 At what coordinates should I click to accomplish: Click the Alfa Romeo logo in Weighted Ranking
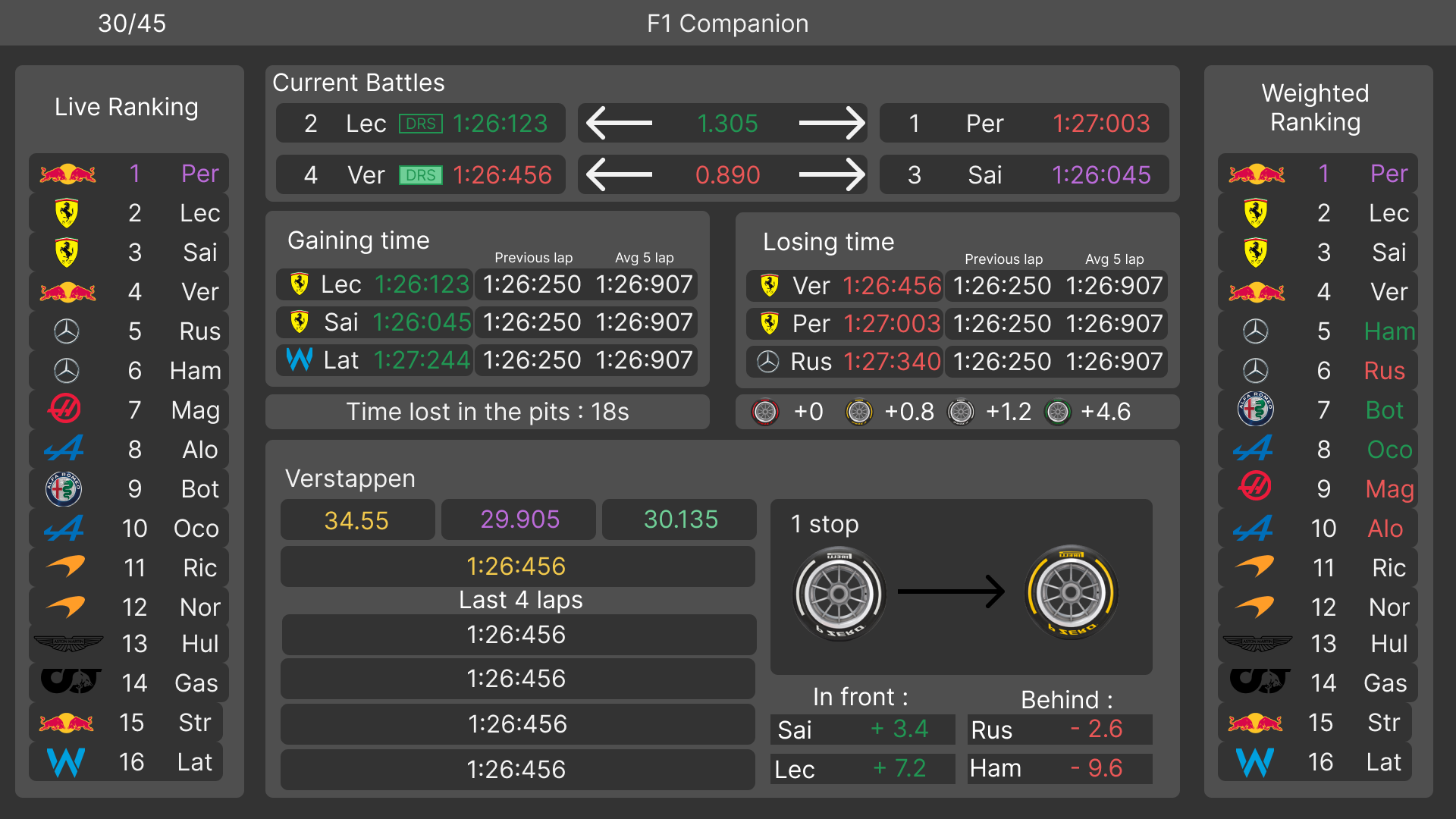tap(1255, 409)
